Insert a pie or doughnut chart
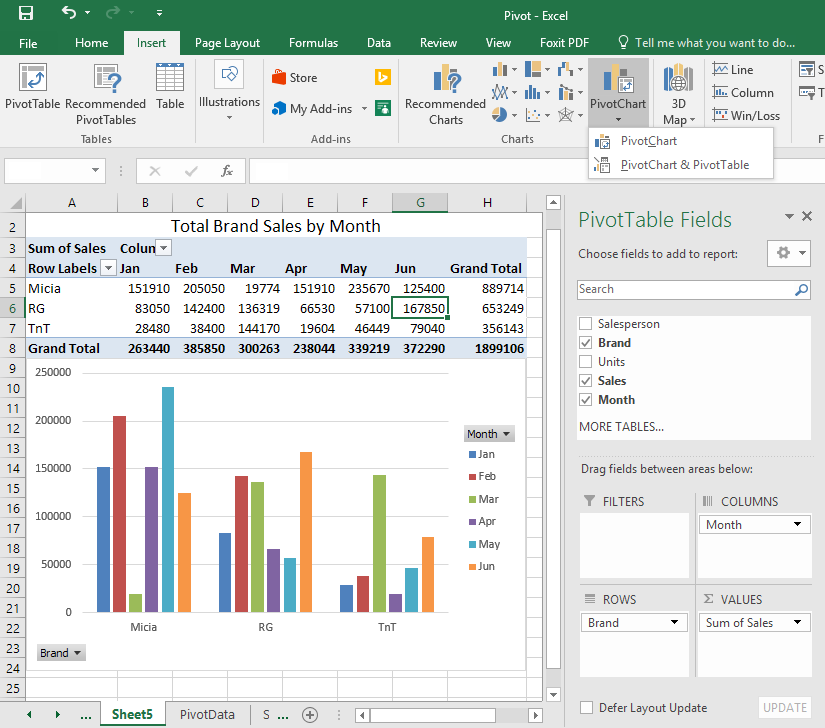Viewport: 825px width, 728px height. (504, 115)
